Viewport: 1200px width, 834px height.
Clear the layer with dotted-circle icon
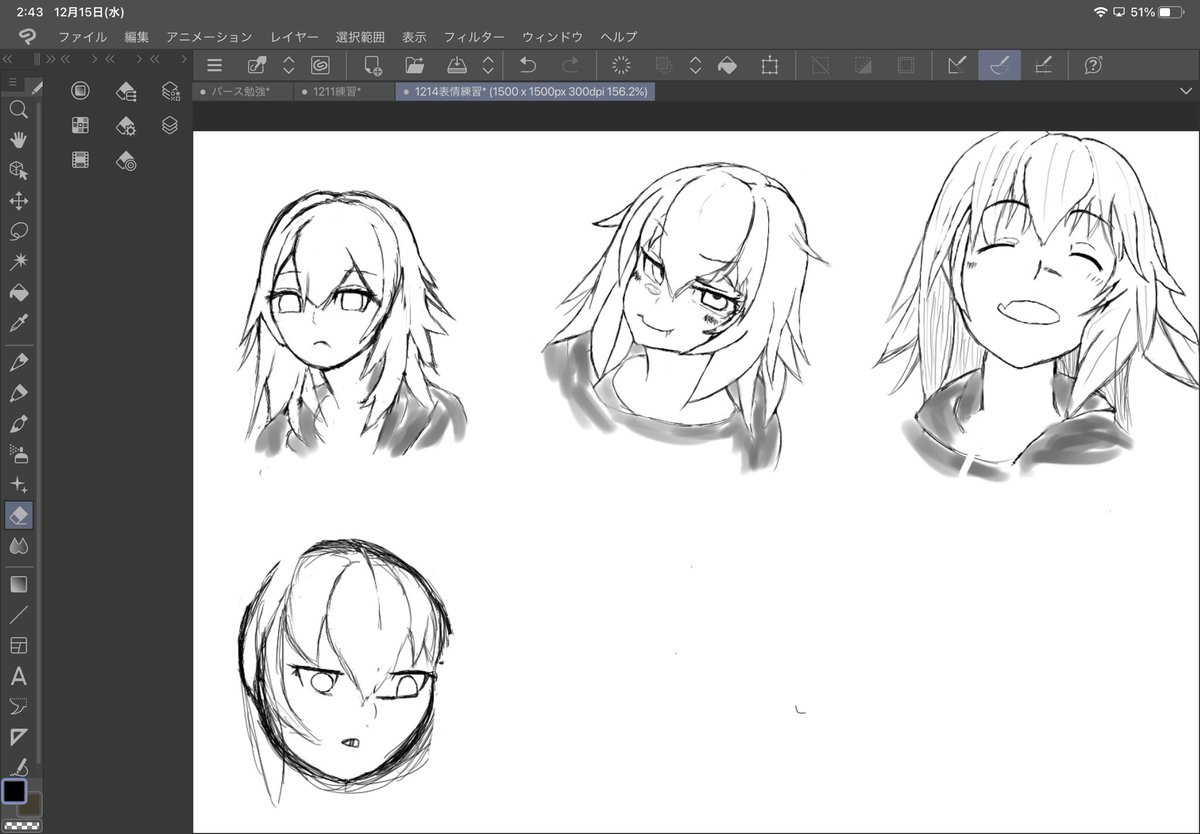pyautogui.click(x=621, y=66)
